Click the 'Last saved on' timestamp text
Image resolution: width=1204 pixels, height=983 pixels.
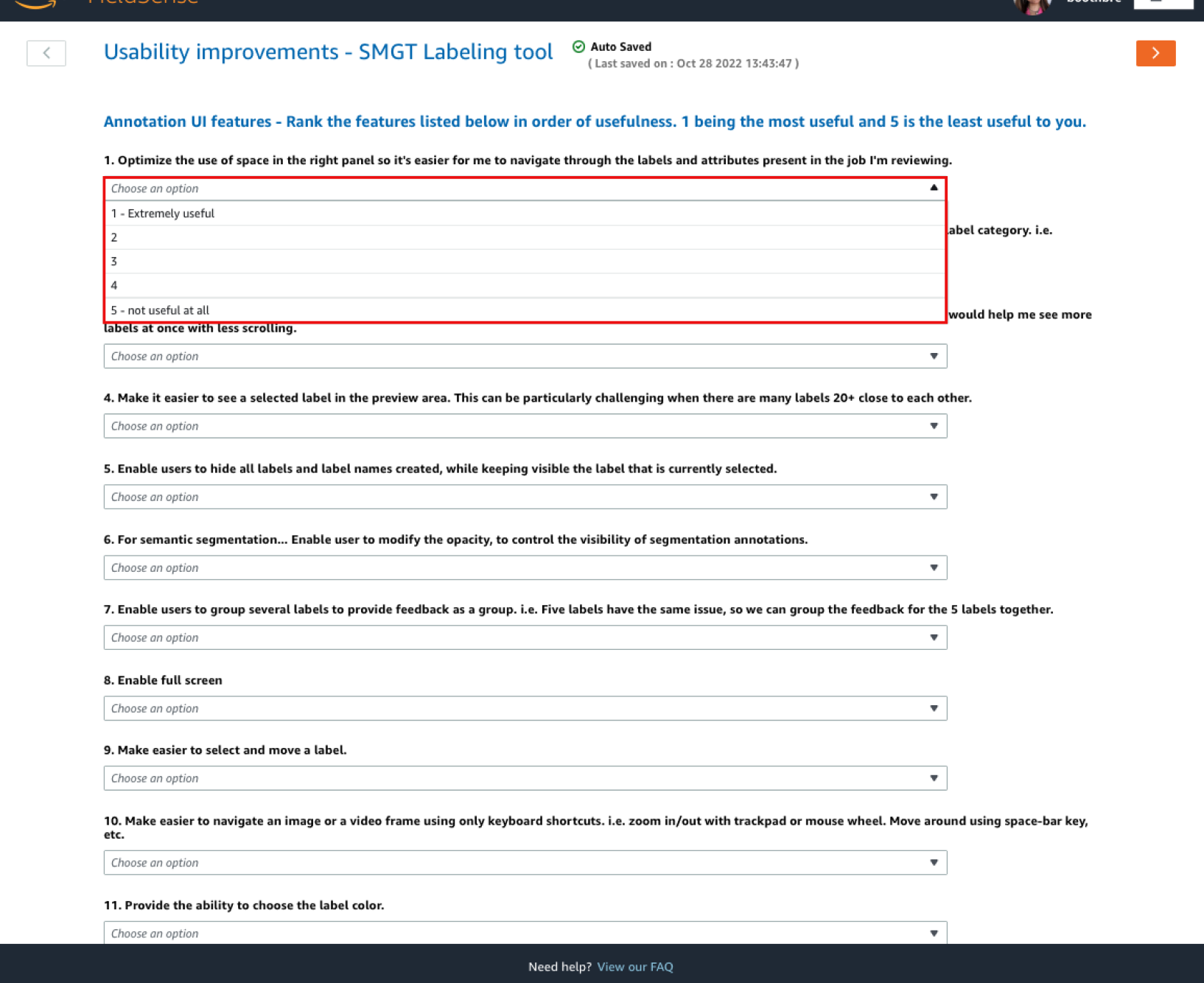click(693, 63)
